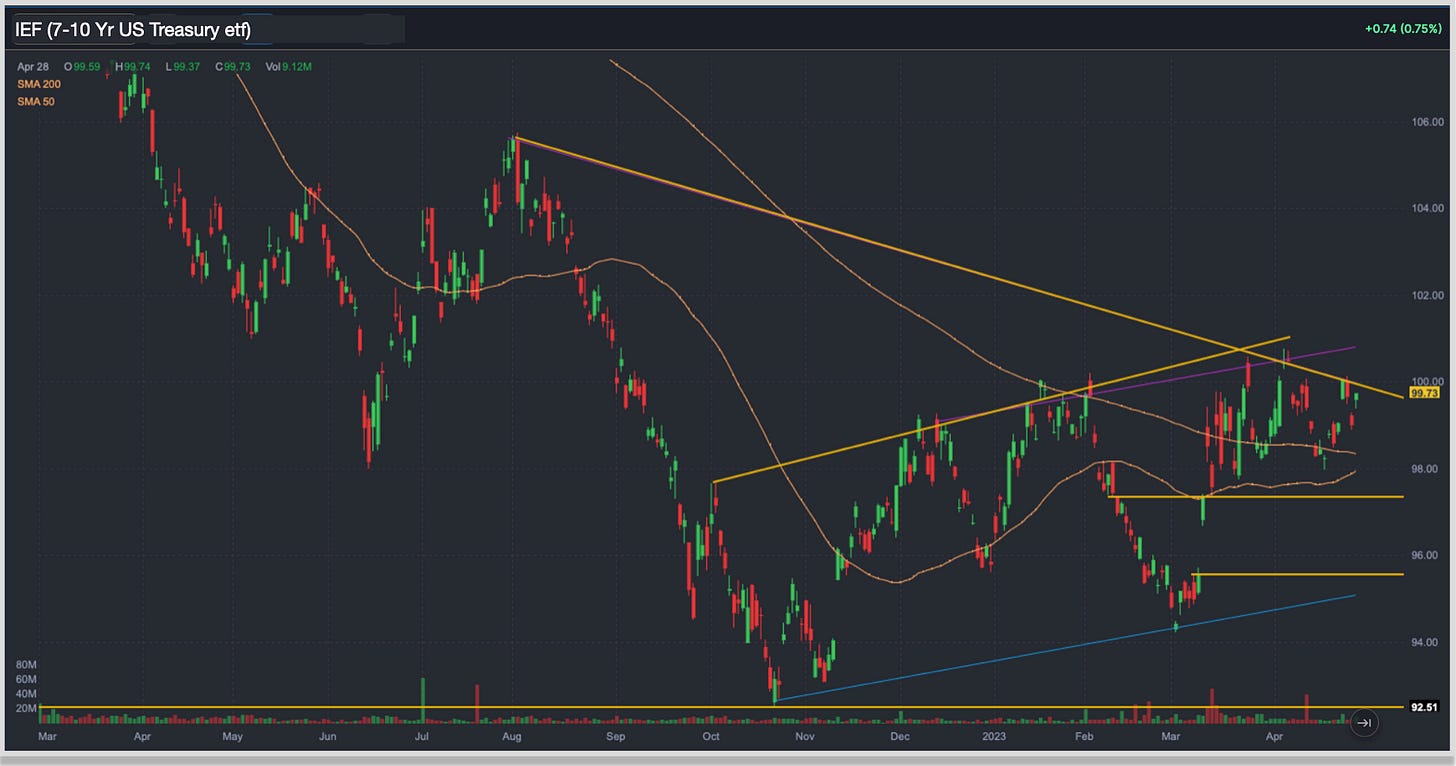1456x766 pixels.
Task: Click the 98.00 price axis label
Action: [x=1423, y=468]
